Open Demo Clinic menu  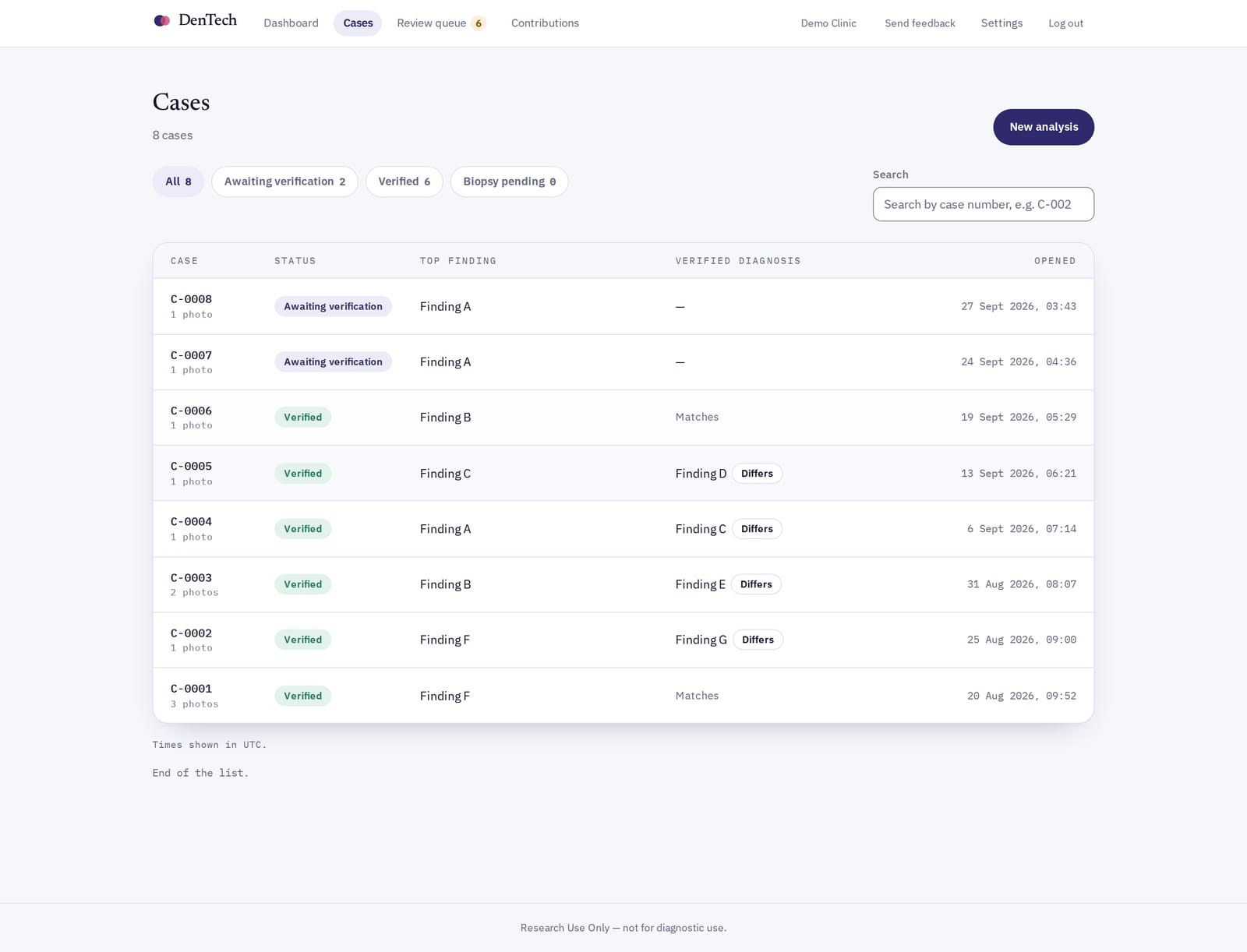click(x=828, y=23)
